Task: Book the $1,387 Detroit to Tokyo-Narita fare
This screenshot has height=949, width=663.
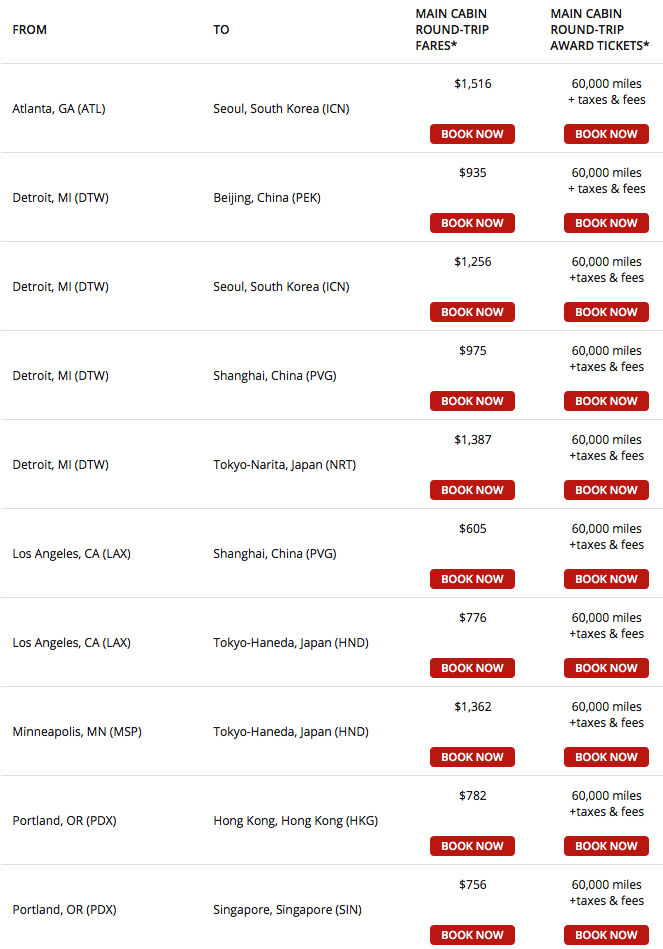Action: [x=472, y=490]
